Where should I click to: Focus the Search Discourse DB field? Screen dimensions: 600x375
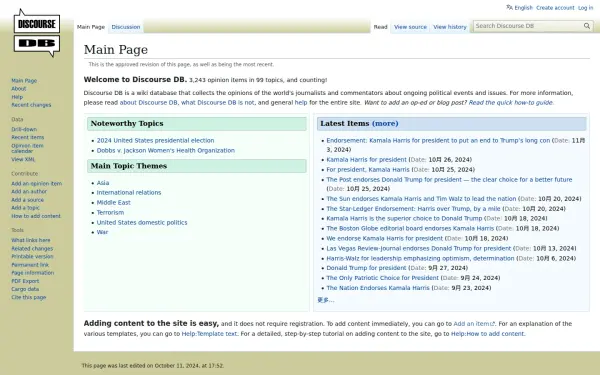click(x=528, y=26)
